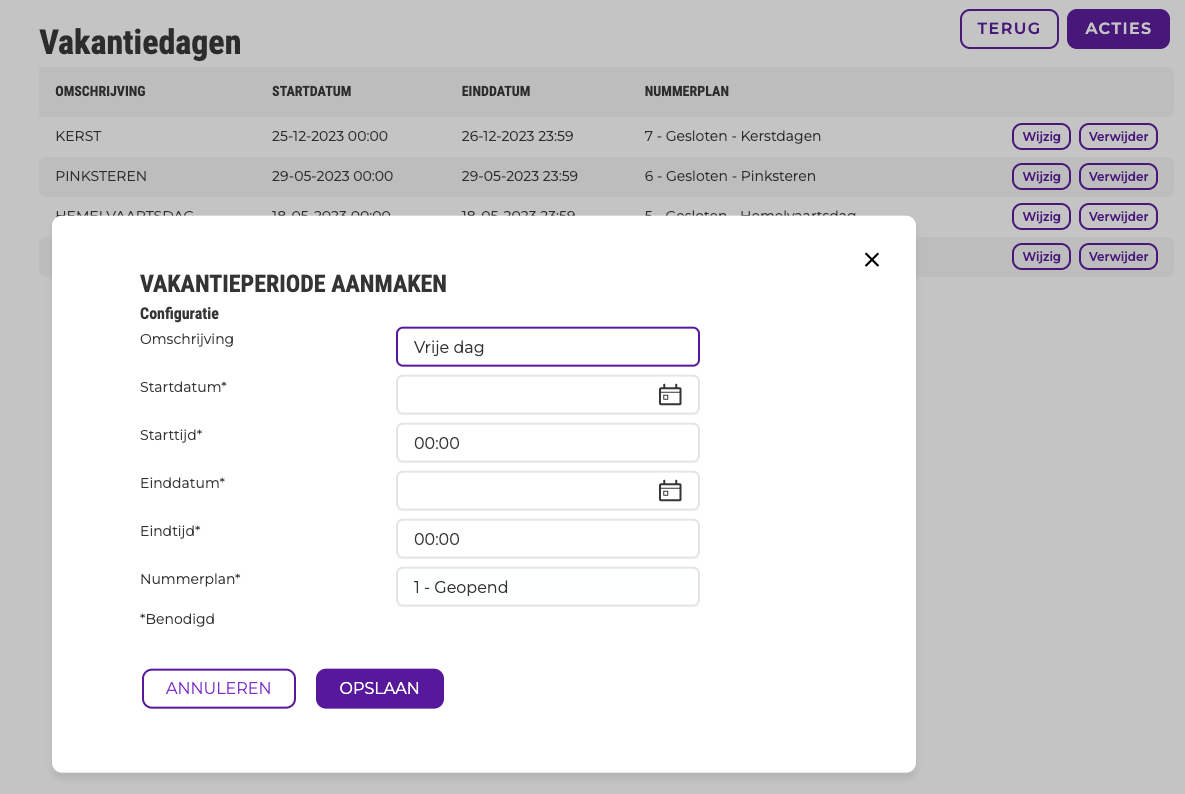1185x794 pixels.
Task: Delete the PINKSTEREN row with Verwijder
Action: click(x=1118, y=177)
